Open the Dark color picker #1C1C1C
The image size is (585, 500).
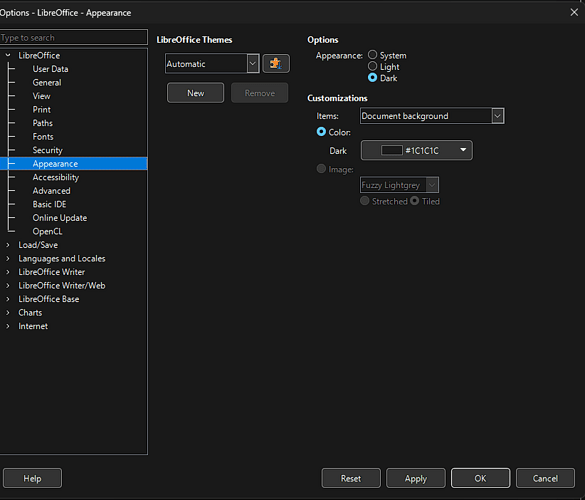coord(416,150)
